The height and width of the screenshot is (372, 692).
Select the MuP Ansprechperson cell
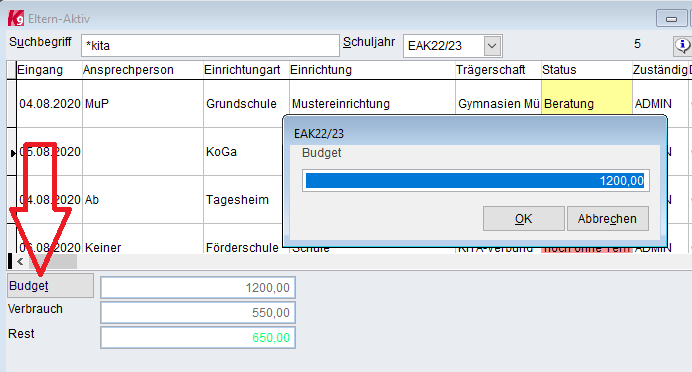(x=143, y=104)
